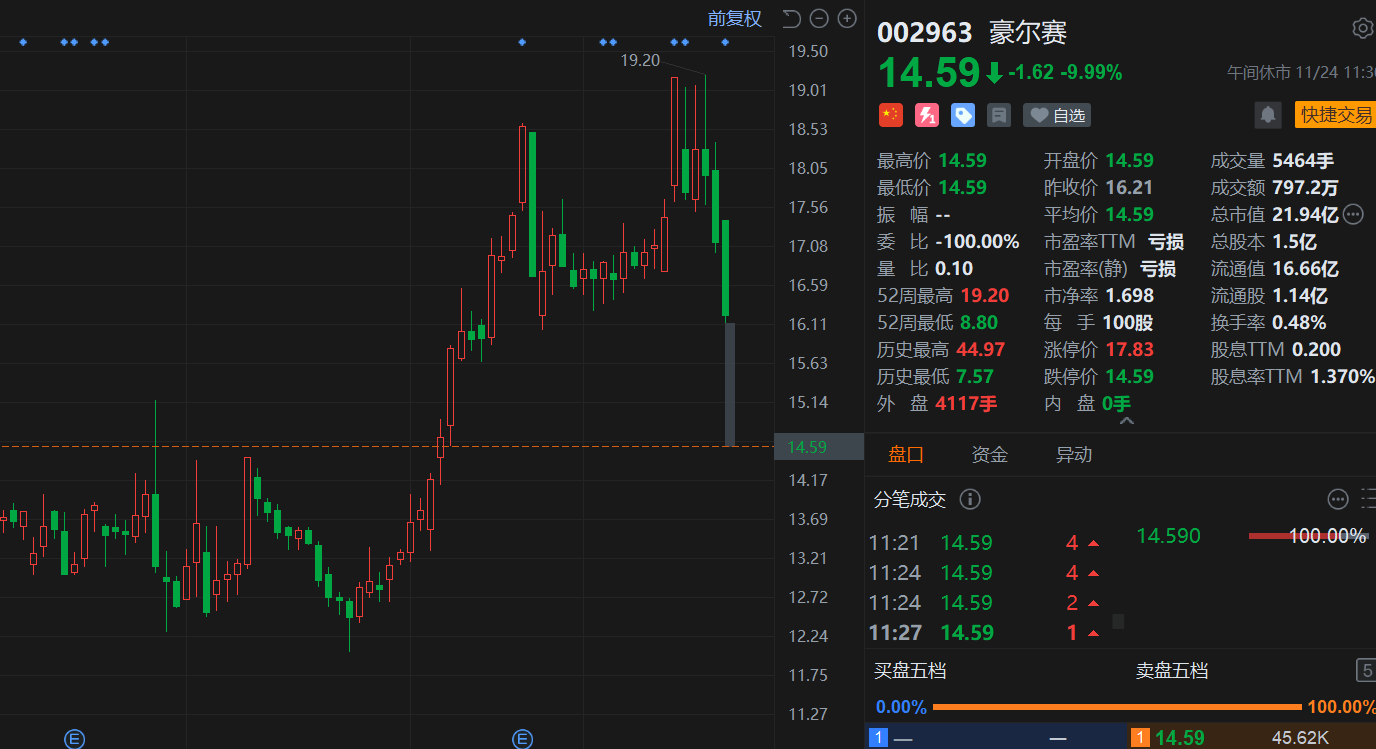Click the chart reset (undo arrow) icon
1376x749 pixels.
pos(791,18)
